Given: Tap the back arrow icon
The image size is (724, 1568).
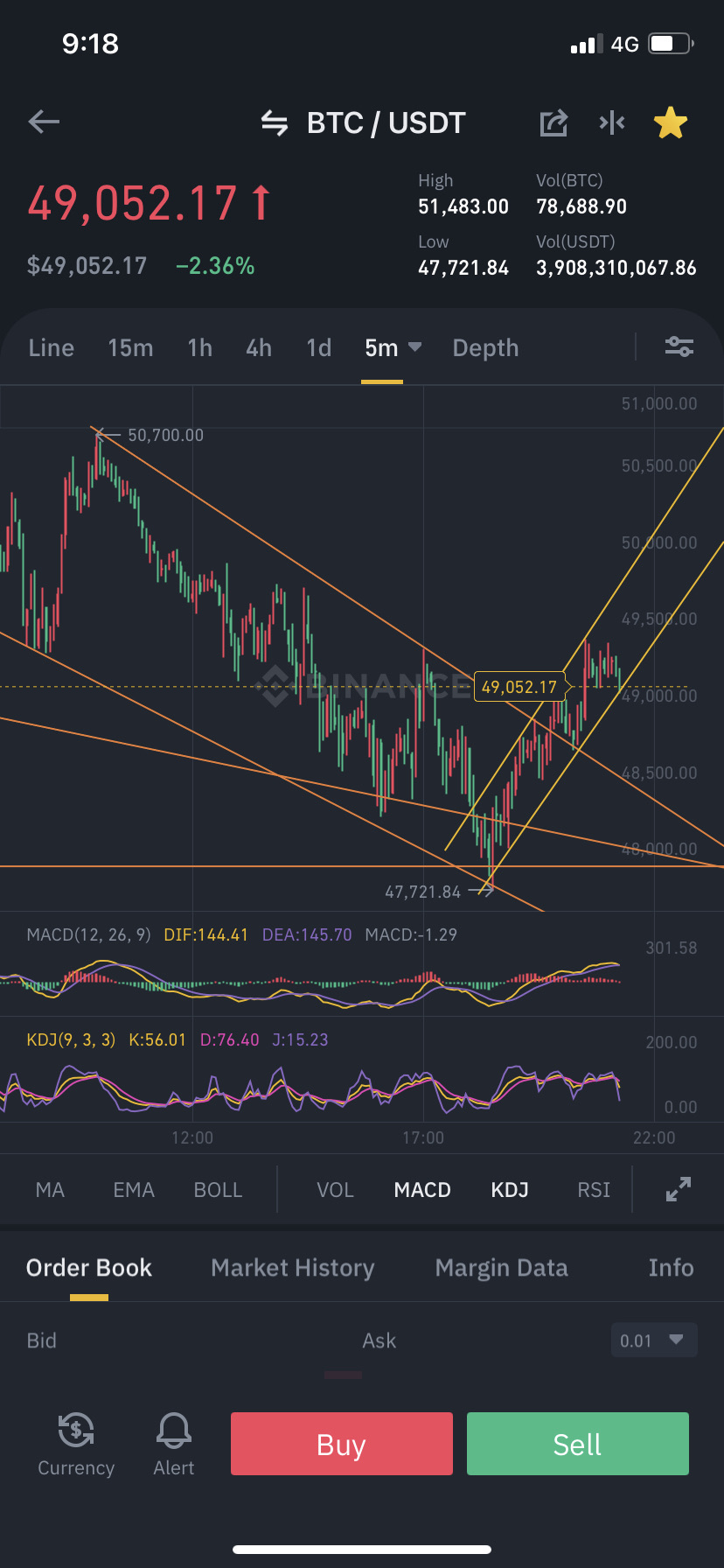Looking at the screenshot, I should (x=44, y=122).
